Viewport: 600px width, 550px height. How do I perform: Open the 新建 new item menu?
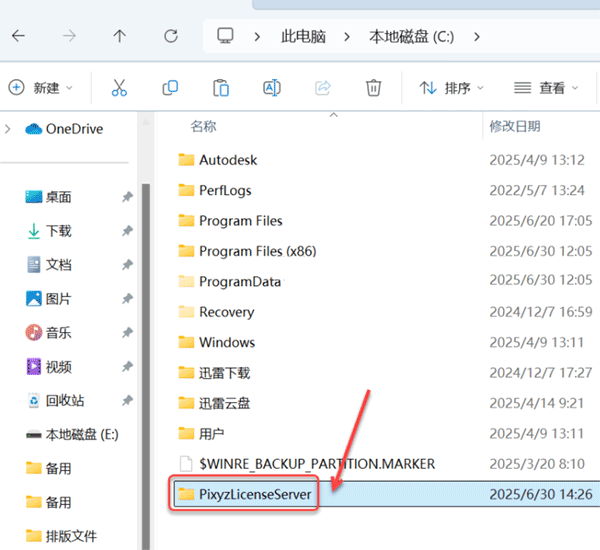tap(40, 88)
